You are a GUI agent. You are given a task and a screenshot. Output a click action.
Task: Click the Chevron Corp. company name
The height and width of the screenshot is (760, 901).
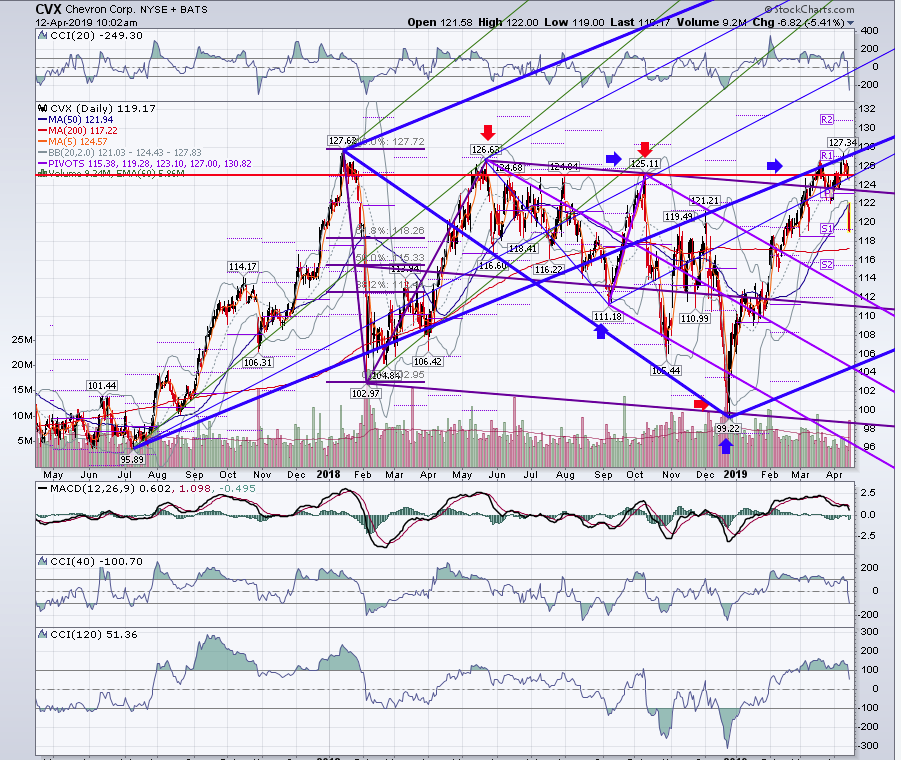[x=103, y=9]
